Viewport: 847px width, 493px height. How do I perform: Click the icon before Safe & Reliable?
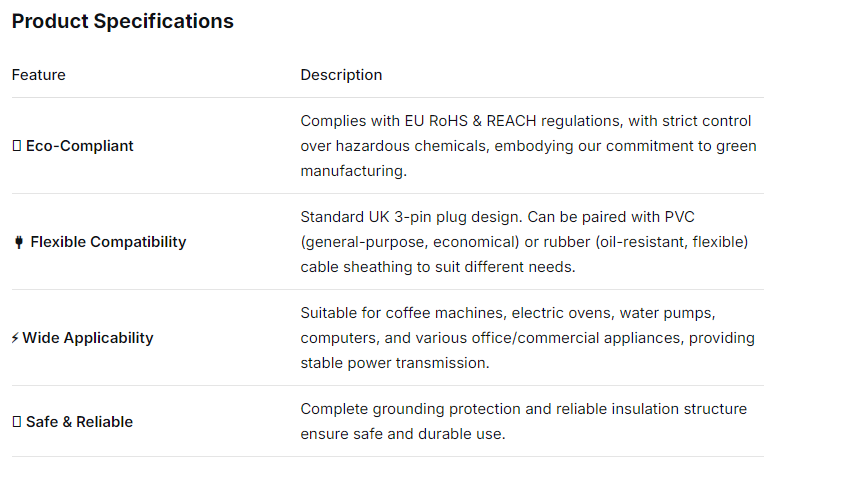coord(16,422)
